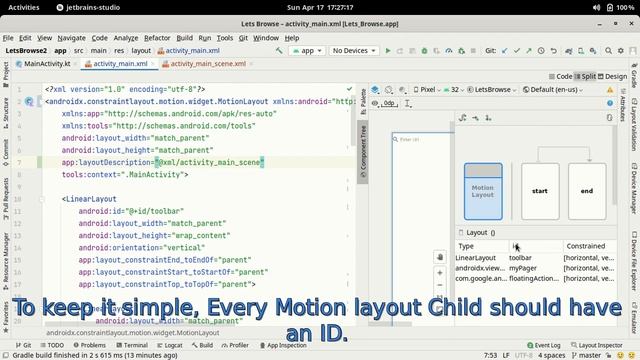Open IDE settings gear icon
Image resolution: width=640 pixels, height=360 pixels.
[x=620, y=51]
